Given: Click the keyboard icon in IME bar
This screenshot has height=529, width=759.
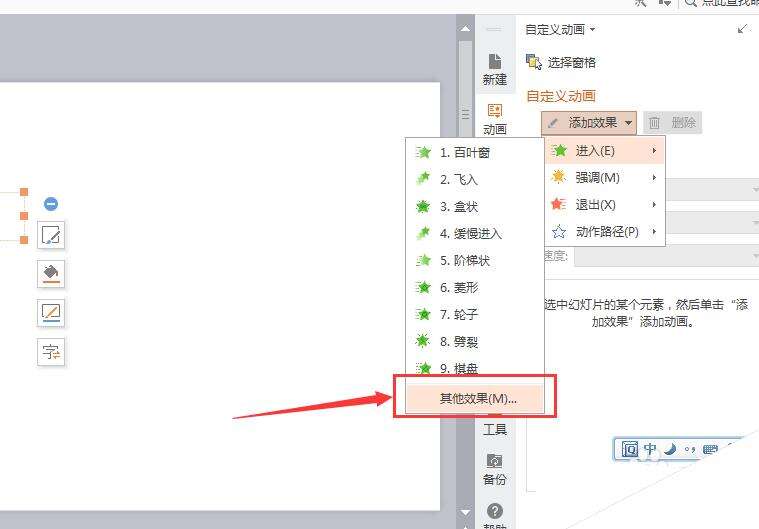Looking at the screenshot, I should click(710, 450).
